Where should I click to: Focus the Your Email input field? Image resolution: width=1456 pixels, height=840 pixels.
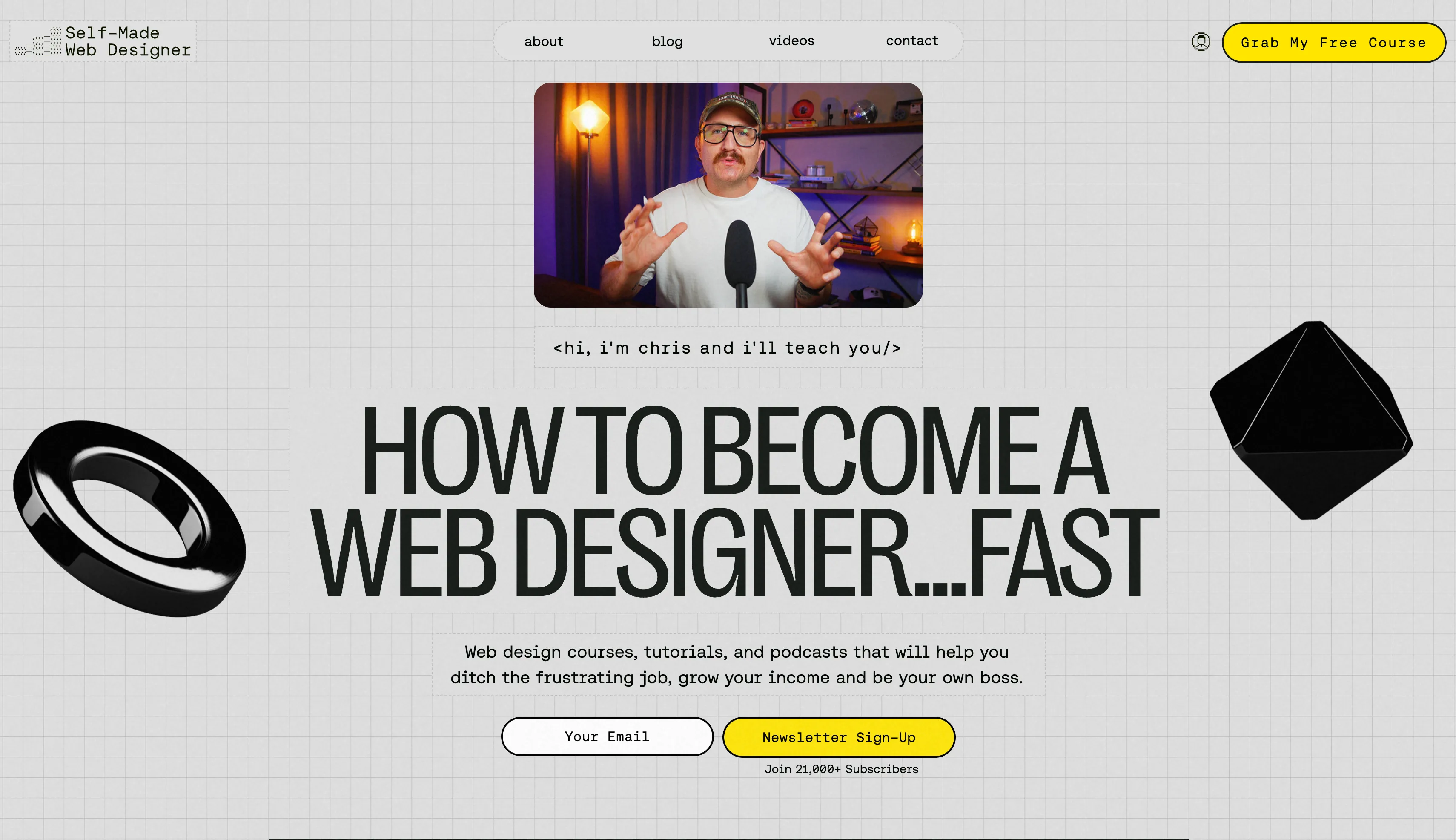607,736
